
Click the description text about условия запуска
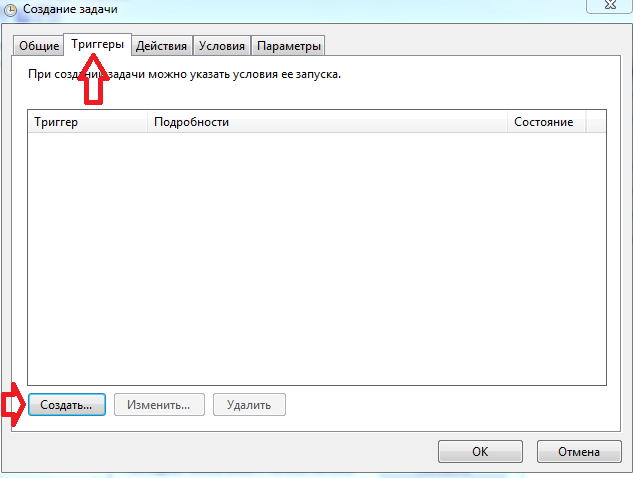point(184,74)
